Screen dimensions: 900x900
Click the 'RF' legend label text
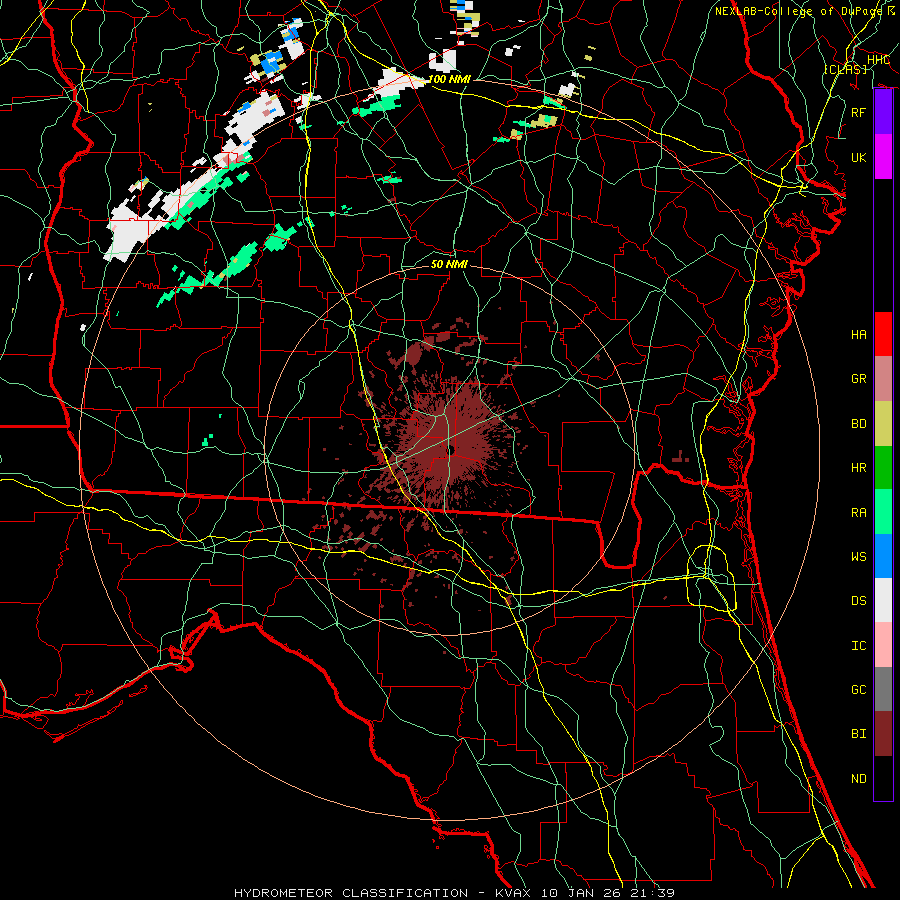click(x=859, y=112)
